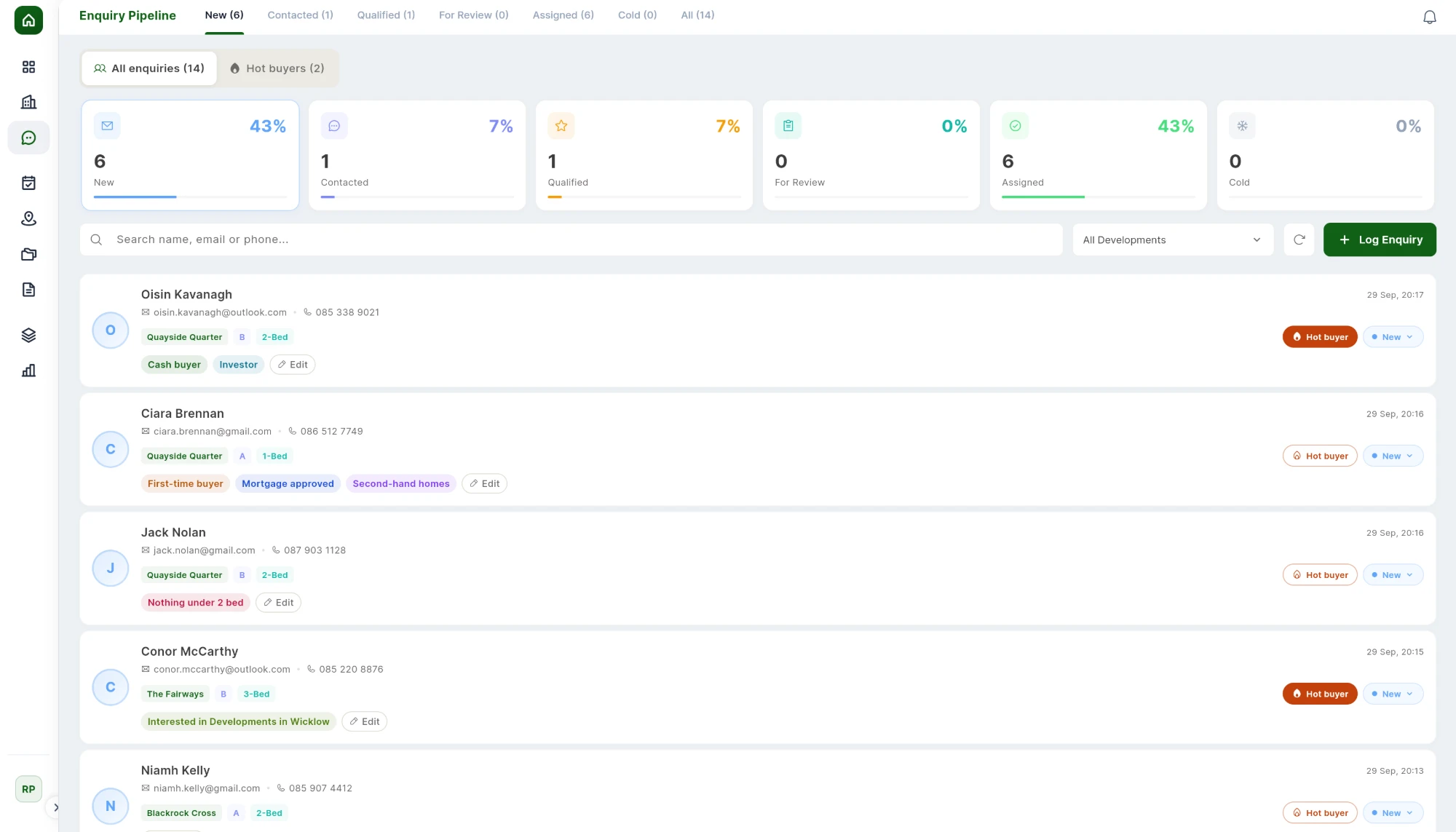Click the snowflake icon on Cold card
This screenshot has height=832, width=1456.
coord(1242,126)
